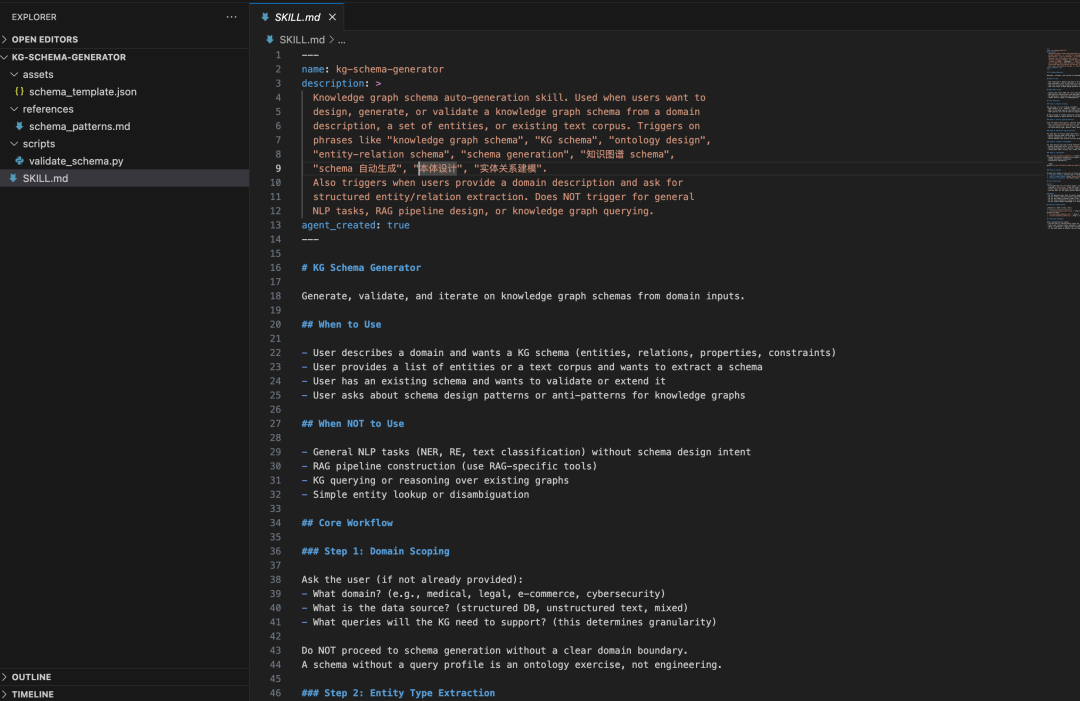Viewport: 1080px width, 701px height.
Task: Click 'name' key on line 2
Action: click(313, 69)
